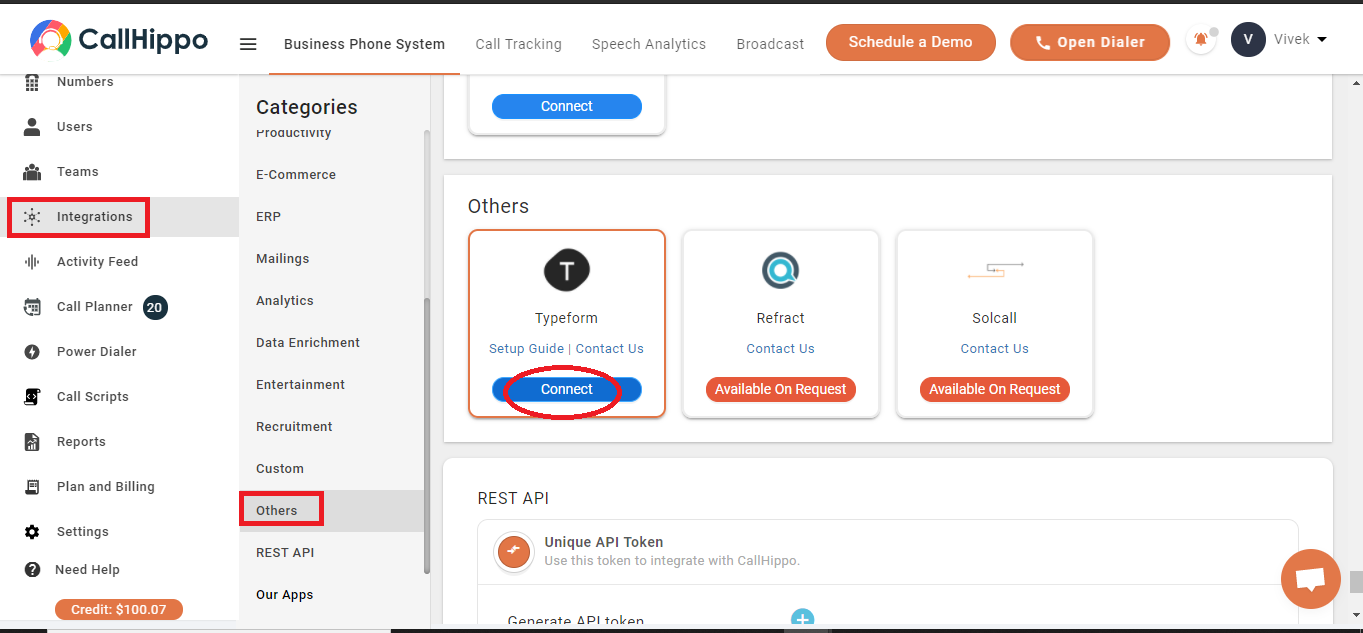The height and width of the screenshot is (633, 1363).
Task: Click the Plan and Billing icon
Action: tap(32, 487)
